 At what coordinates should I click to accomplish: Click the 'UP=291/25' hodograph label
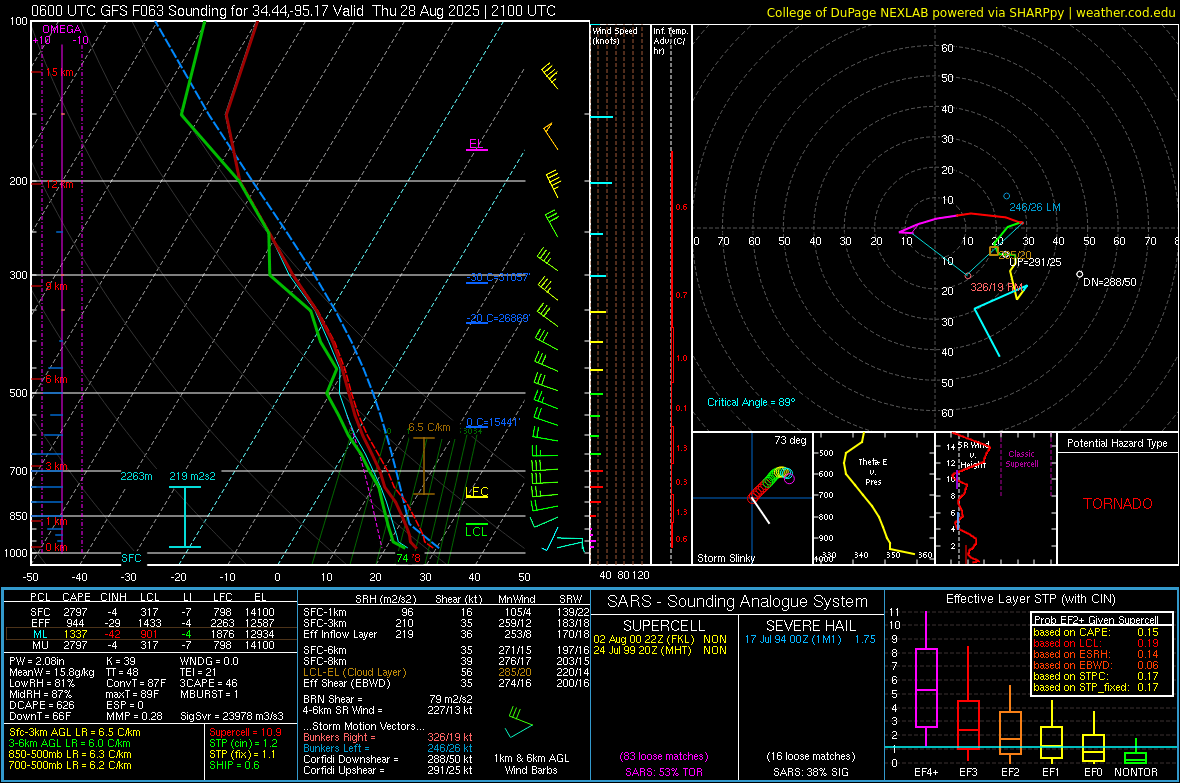point(1035,262)
